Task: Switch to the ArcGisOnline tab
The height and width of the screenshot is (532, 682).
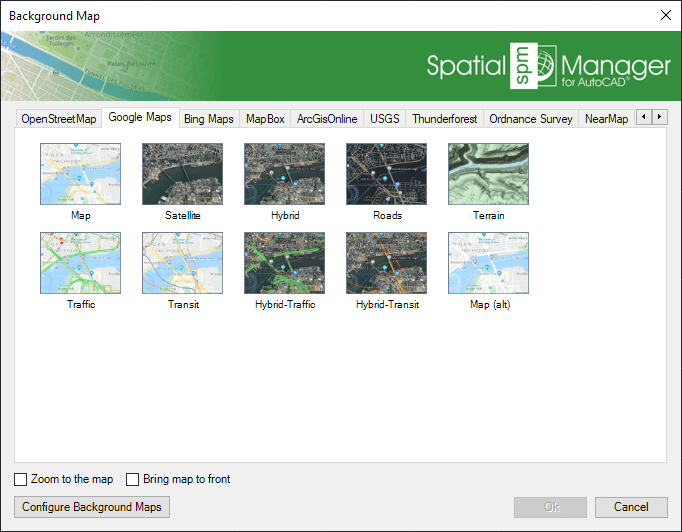Action: [327, 119]
